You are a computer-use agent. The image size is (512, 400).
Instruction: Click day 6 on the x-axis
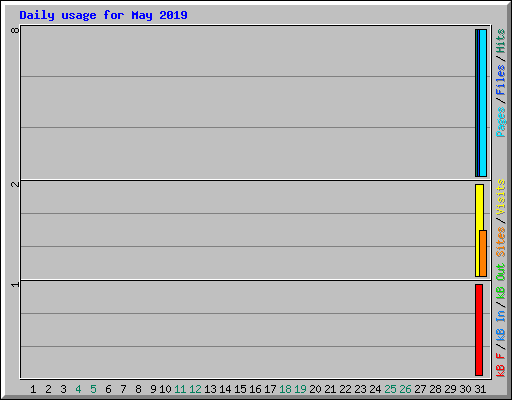[x=108, y=389]
